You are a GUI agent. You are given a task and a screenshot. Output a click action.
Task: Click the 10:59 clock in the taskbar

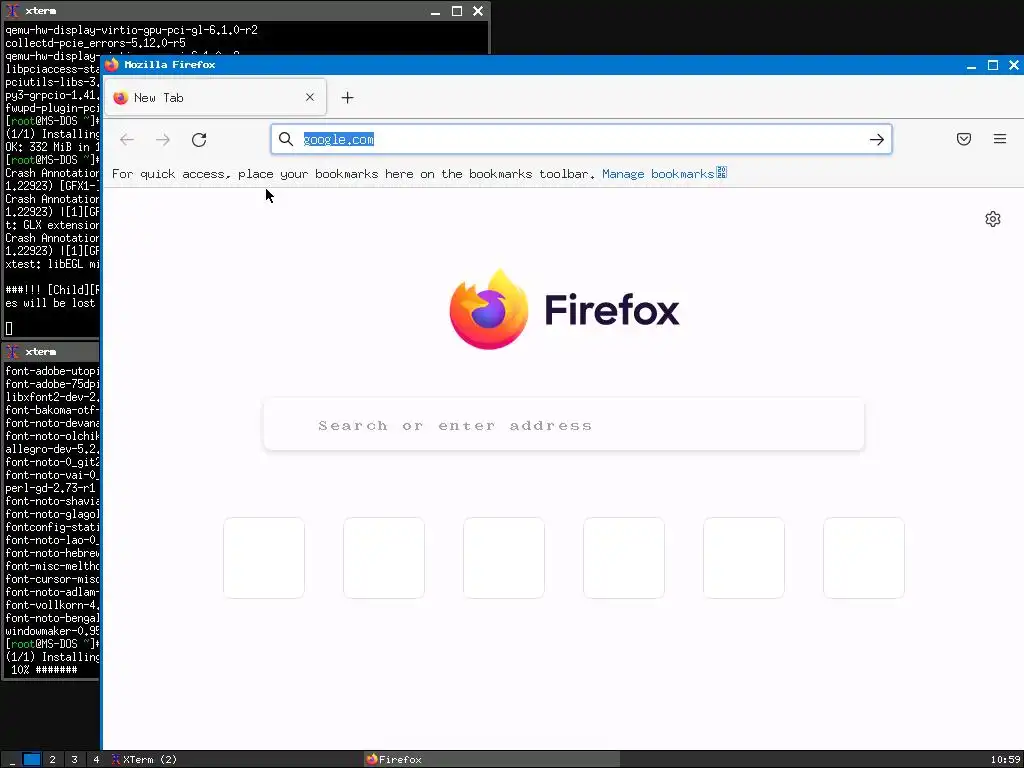coord(1005,760)
